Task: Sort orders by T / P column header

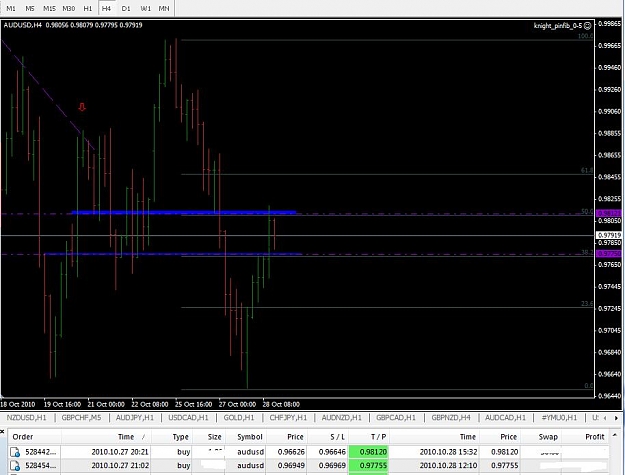Action: pos(378,437)
